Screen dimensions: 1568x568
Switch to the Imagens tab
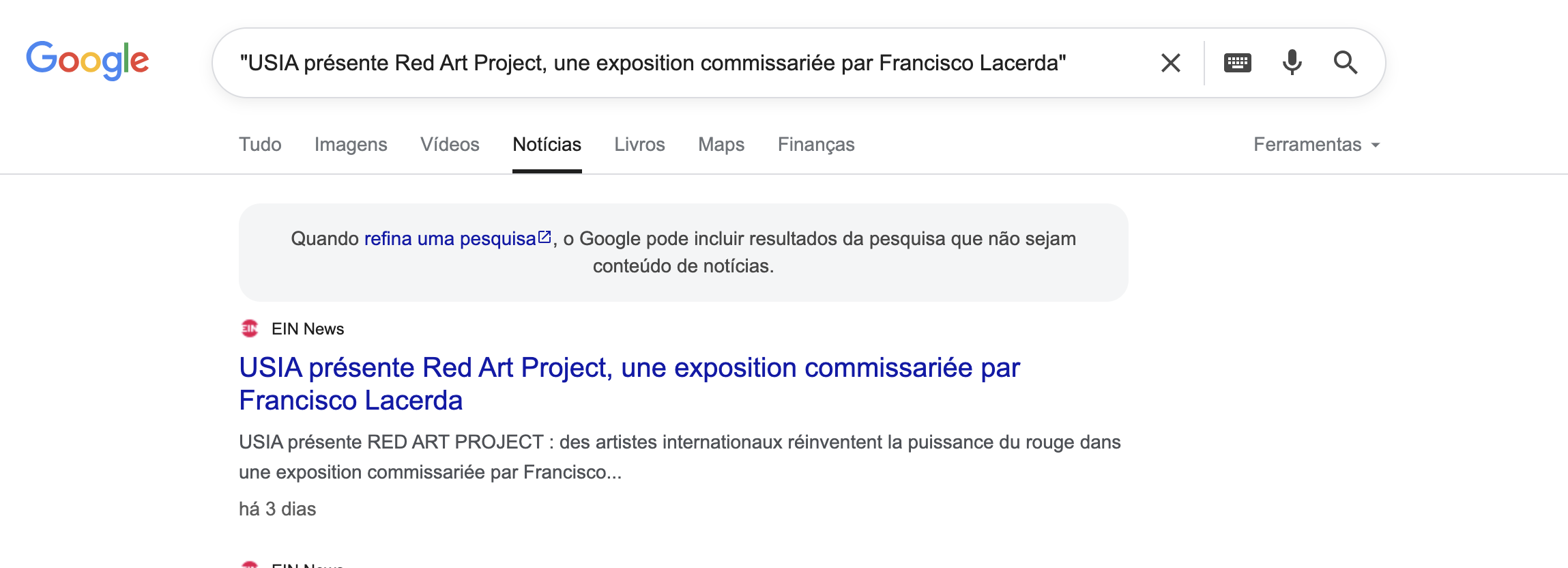coord(351,145)
